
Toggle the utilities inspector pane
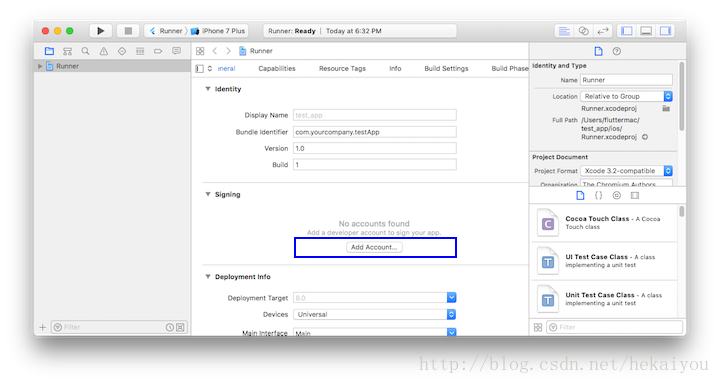tap(665, 31)
